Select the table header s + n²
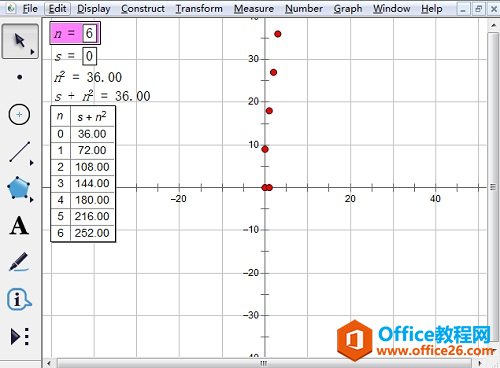This screenshot has width=500, height=368. click(92, 117)
